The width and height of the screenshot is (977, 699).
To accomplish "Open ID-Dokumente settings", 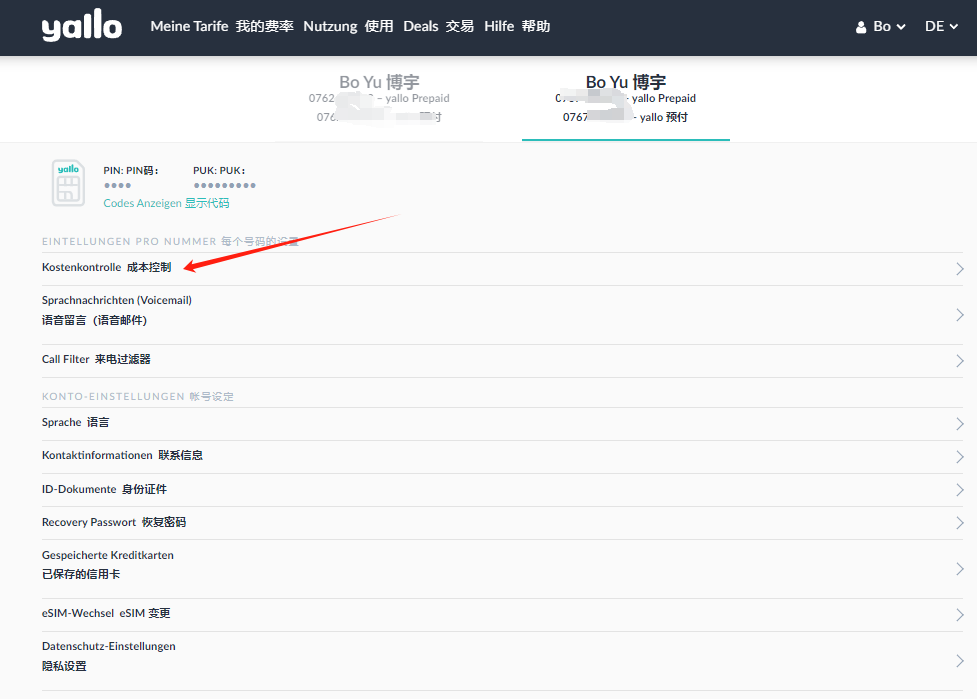I will tap(502, 490).
